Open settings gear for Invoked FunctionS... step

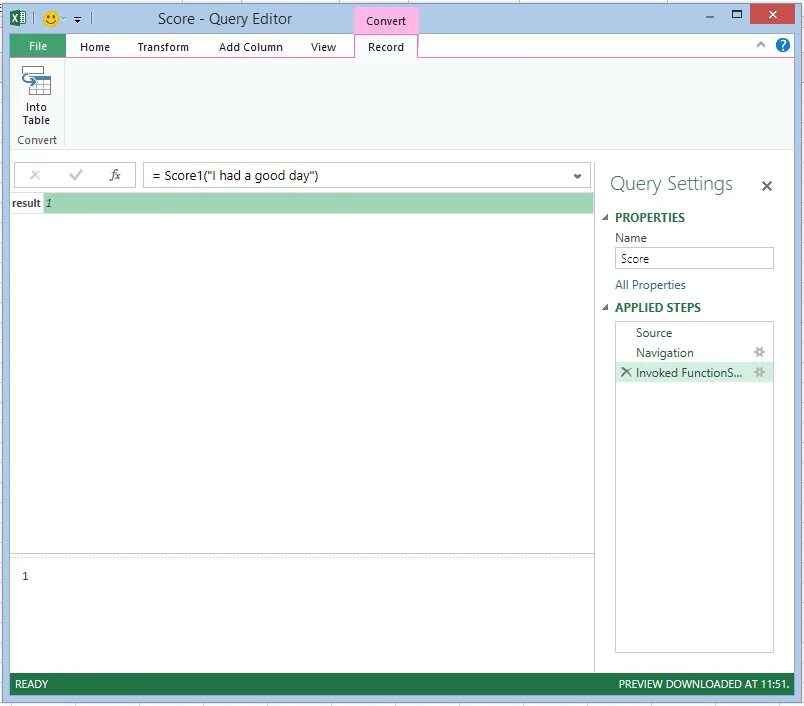click(x=759, y=372)
